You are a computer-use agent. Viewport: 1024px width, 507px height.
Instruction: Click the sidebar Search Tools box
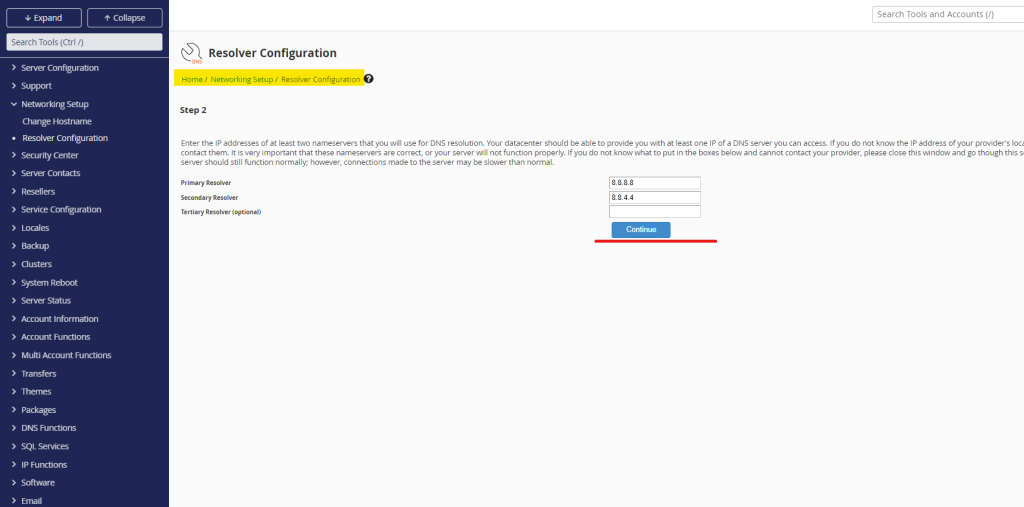pos(84,42)
